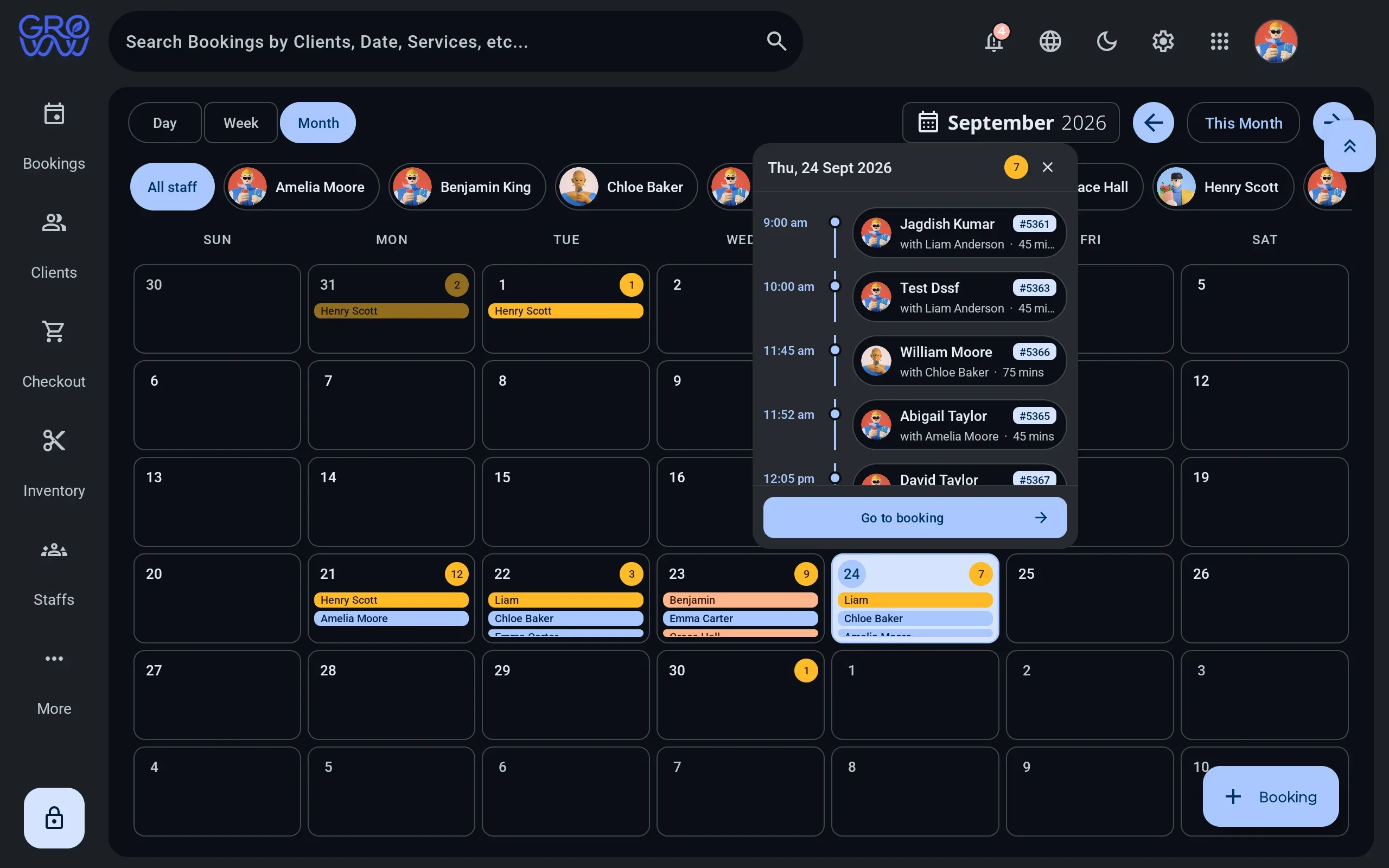Click the lock button
1389x868 pixels.
click(54, 818)
